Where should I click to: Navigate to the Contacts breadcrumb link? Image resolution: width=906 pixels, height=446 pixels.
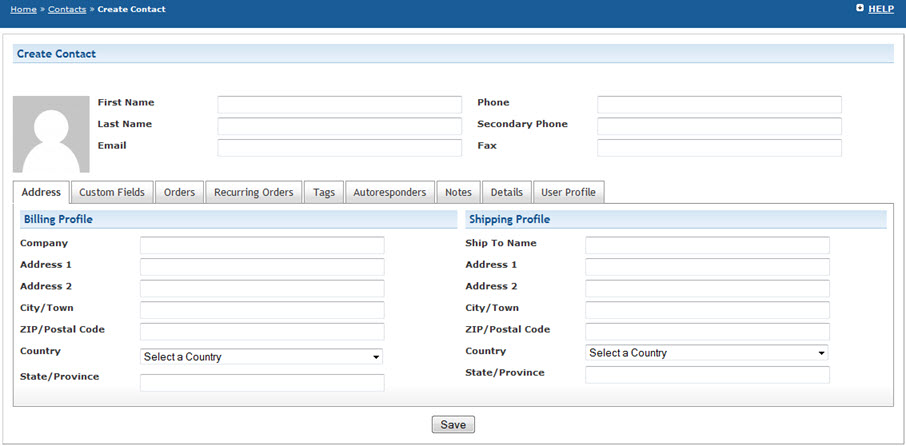coord(67,9)
